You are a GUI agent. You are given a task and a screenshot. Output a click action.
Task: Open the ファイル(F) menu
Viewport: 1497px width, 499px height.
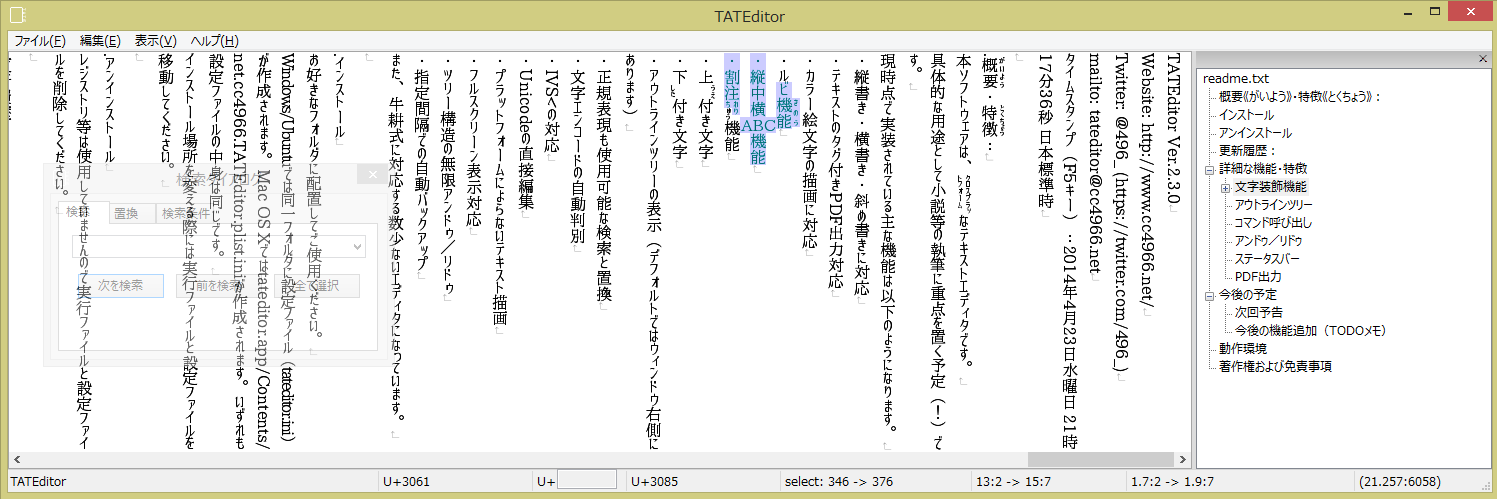(x=40, y=40)
